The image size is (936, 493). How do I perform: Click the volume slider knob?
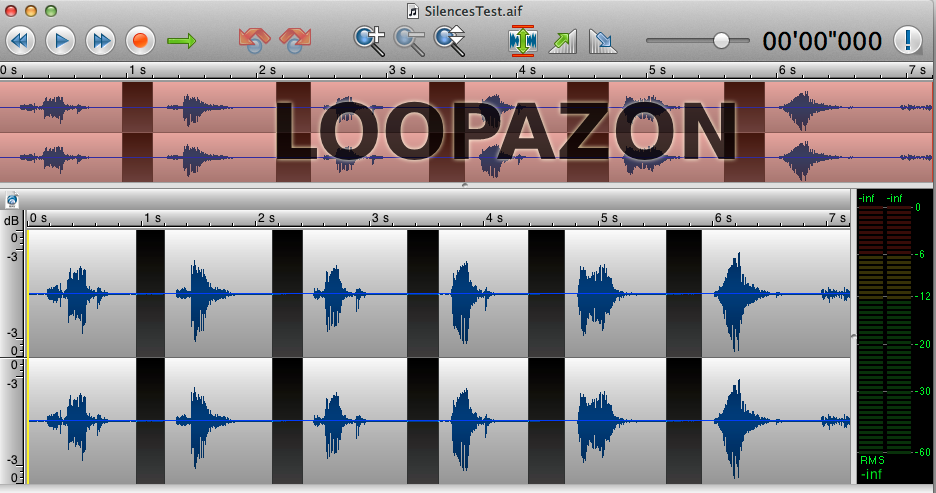[x=720, y=41]
